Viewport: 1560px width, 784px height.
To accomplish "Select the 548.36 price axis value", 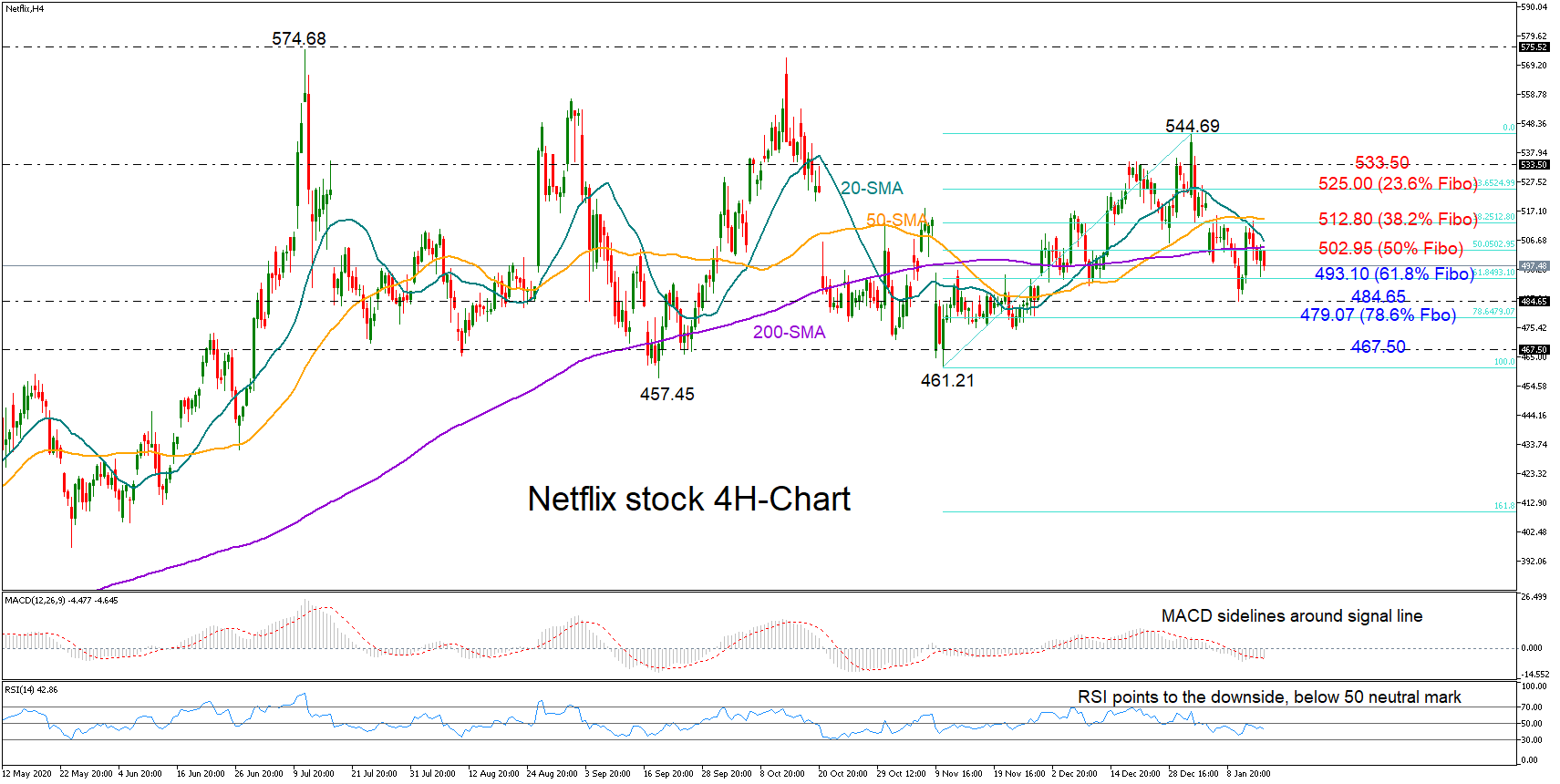I will [x=1534, y=124].
